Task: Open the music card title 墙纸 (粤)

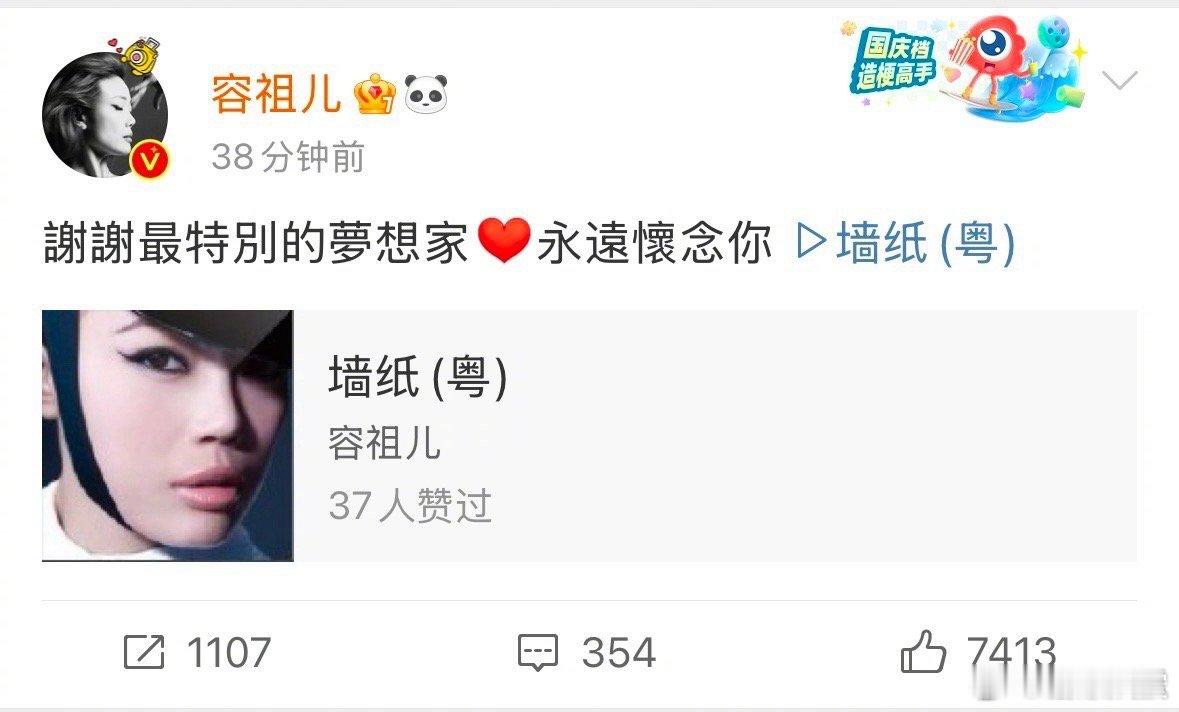Action: 418,377
